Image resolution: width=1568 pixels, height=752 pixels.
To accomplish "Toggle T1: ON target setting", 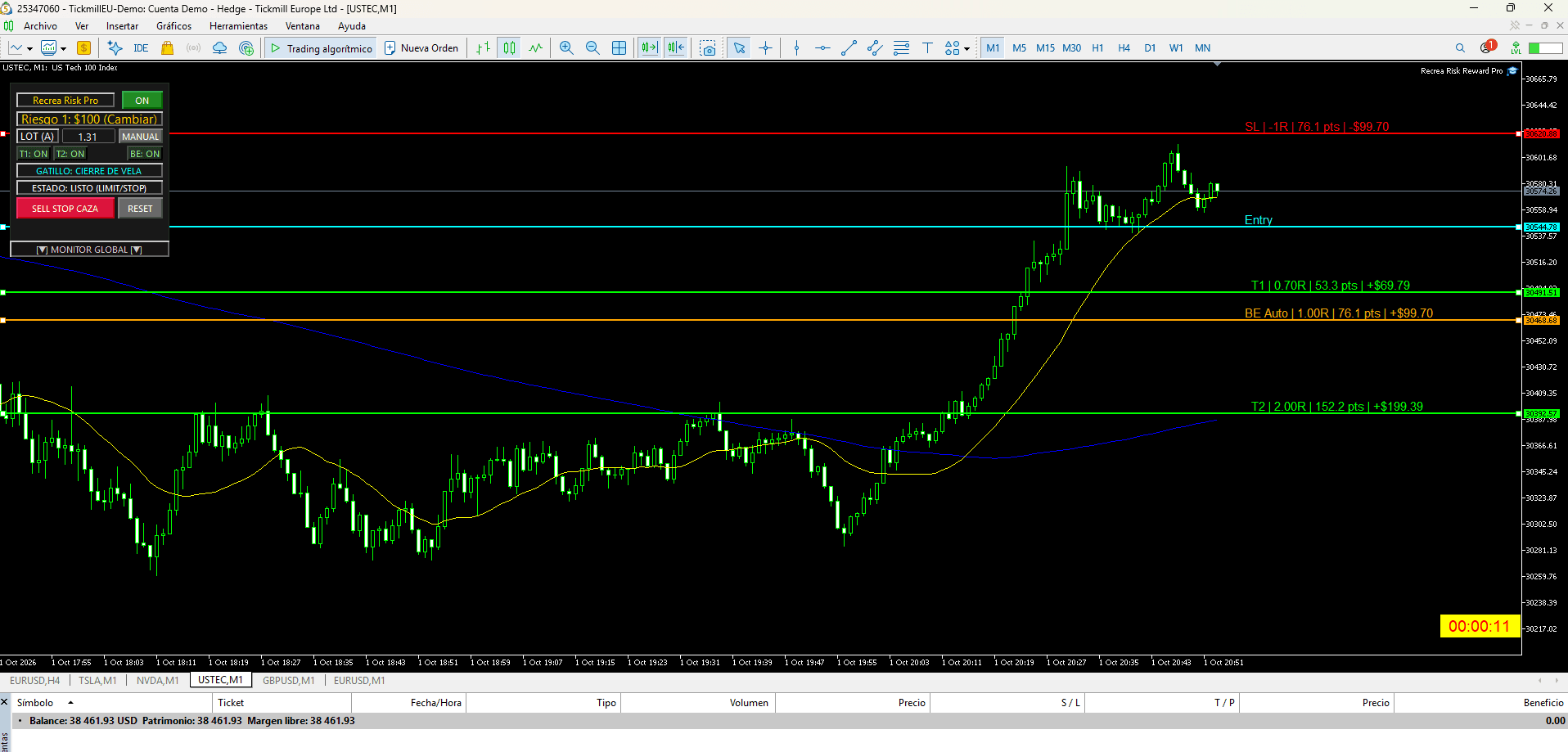I will pyautogui.click(x=34, y=154).
